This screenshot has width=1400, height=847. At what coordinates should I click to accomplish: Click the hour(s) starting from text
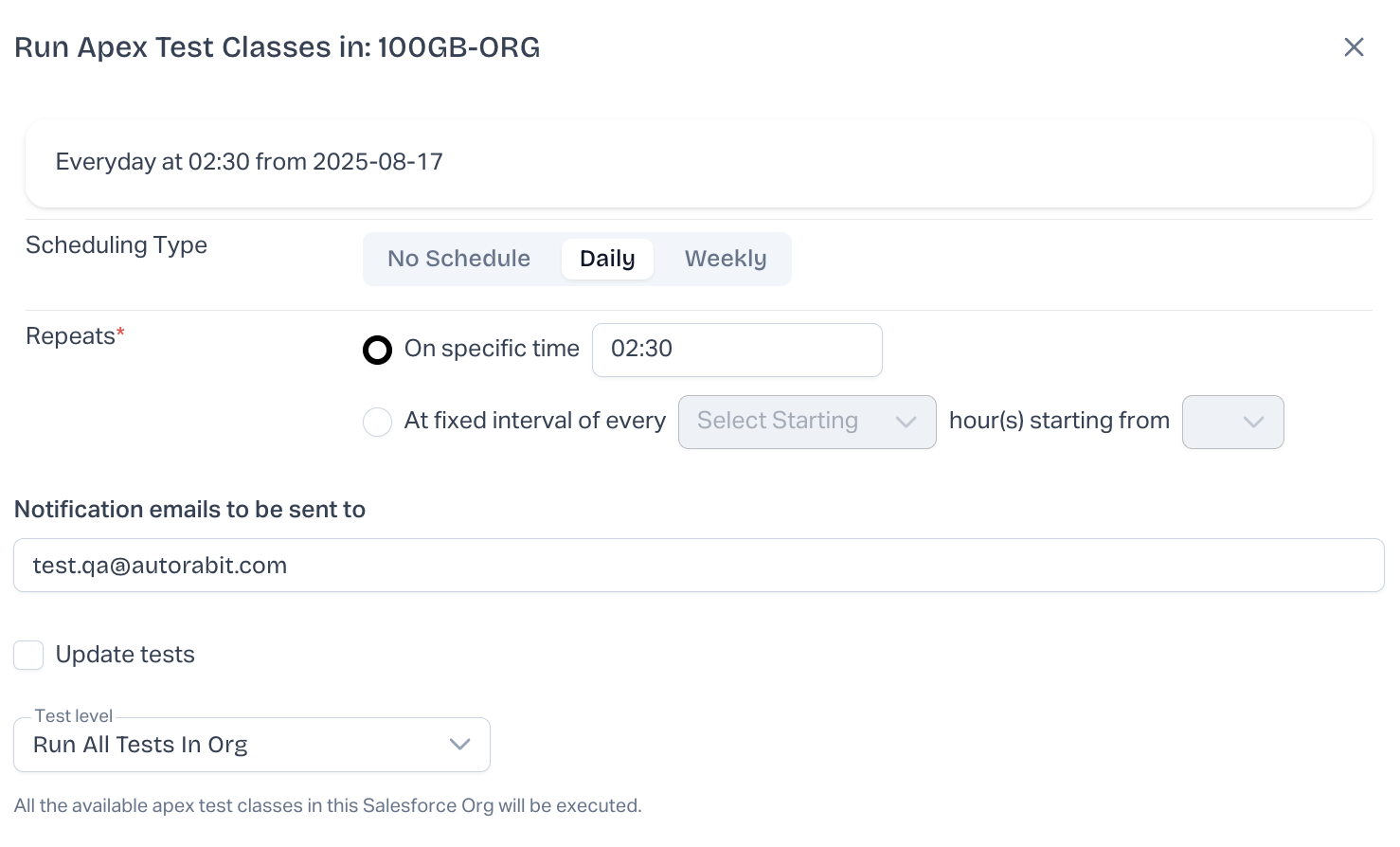(1059, 421)
